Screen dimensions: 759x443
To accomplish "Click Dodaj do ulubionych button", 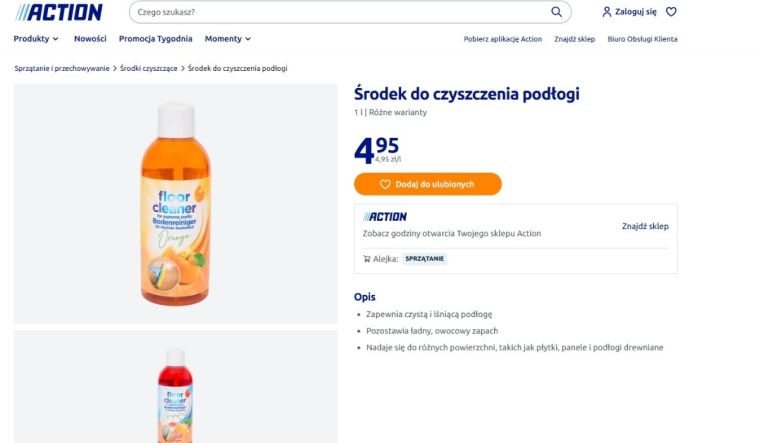I will 427,184.
